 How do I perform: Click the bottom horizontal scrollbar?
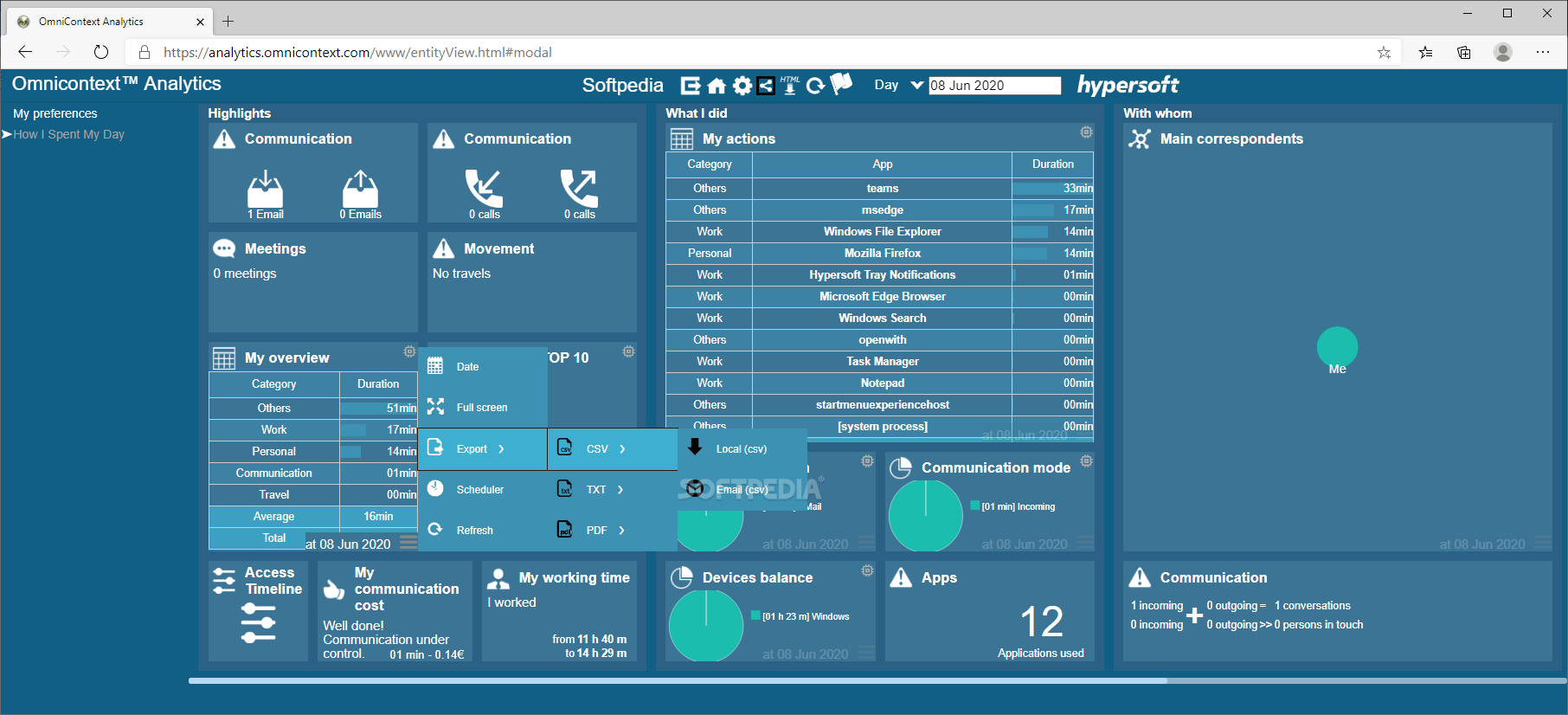(678, 681)
